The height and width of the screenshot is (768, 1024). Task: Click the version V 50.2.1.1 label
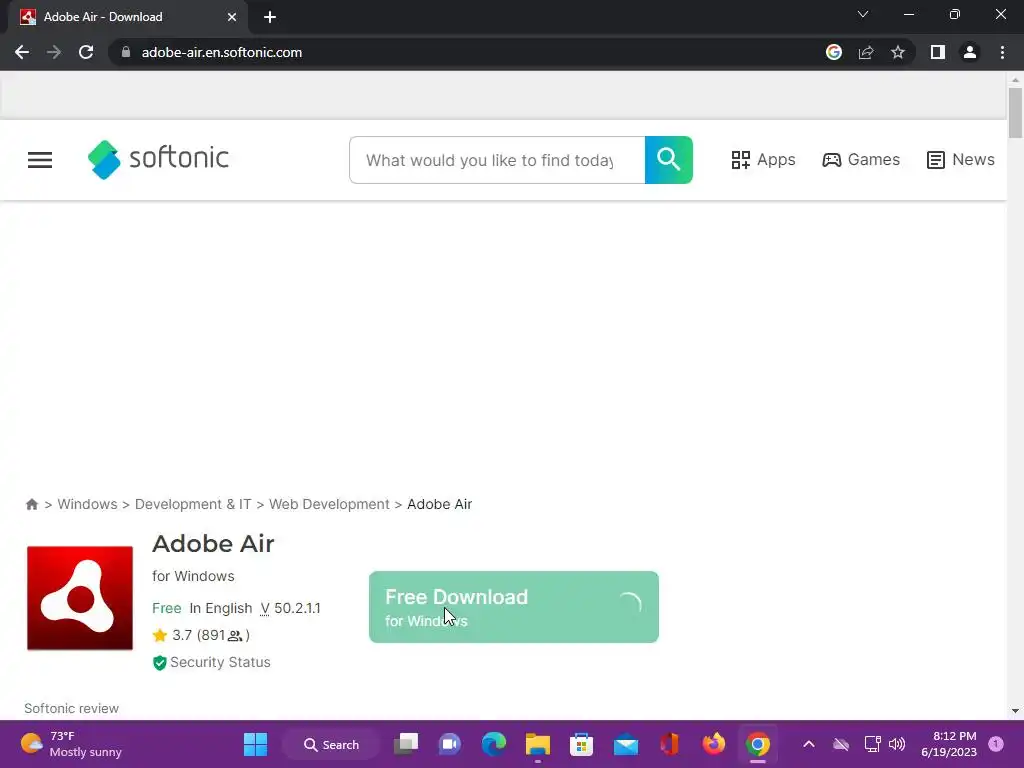290,608
